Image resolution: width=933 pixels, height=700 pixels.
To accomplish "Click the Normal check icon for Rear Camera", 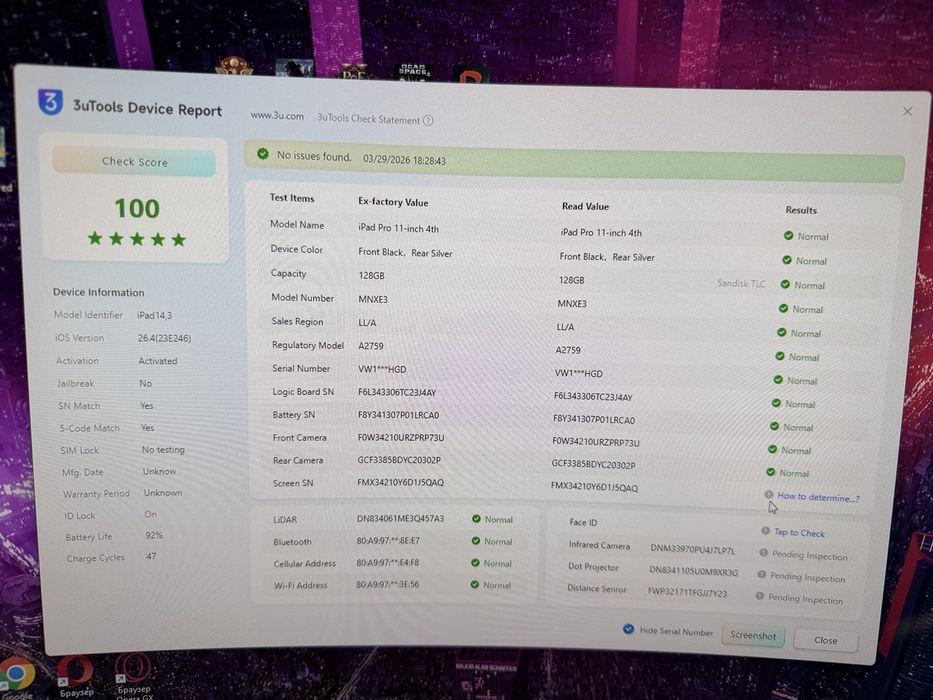I will [x=771, y=472].
